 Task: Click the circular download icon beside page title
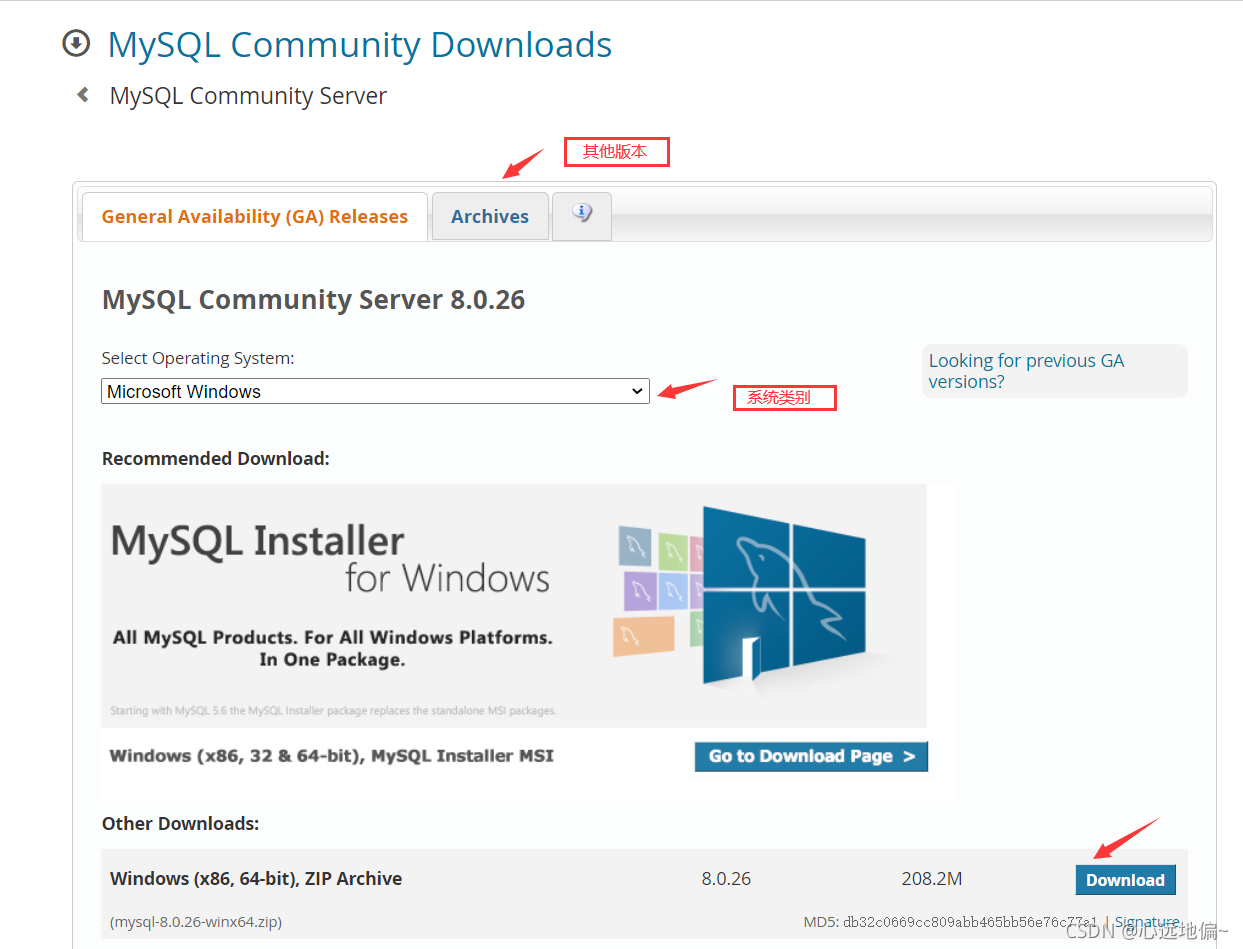pos(76,44)
